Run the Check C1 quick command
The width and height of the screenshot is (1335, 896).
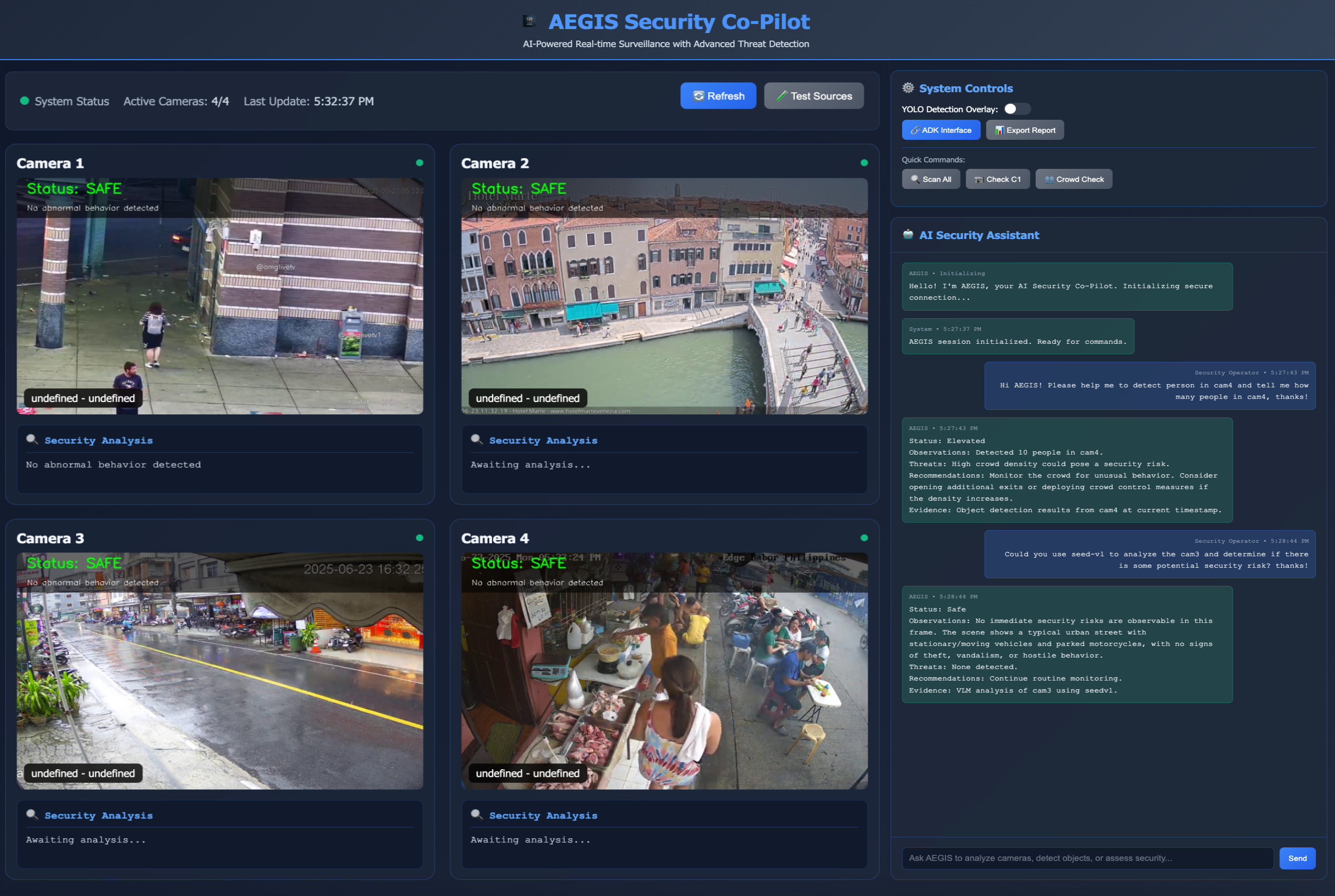(x=997, y=179)
